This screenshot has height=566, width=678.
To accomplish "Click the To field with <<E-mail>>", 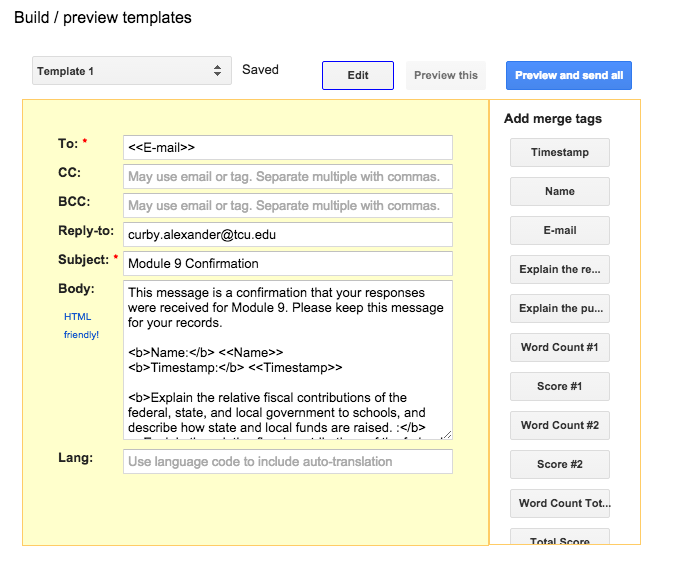I will click(288, 147).
